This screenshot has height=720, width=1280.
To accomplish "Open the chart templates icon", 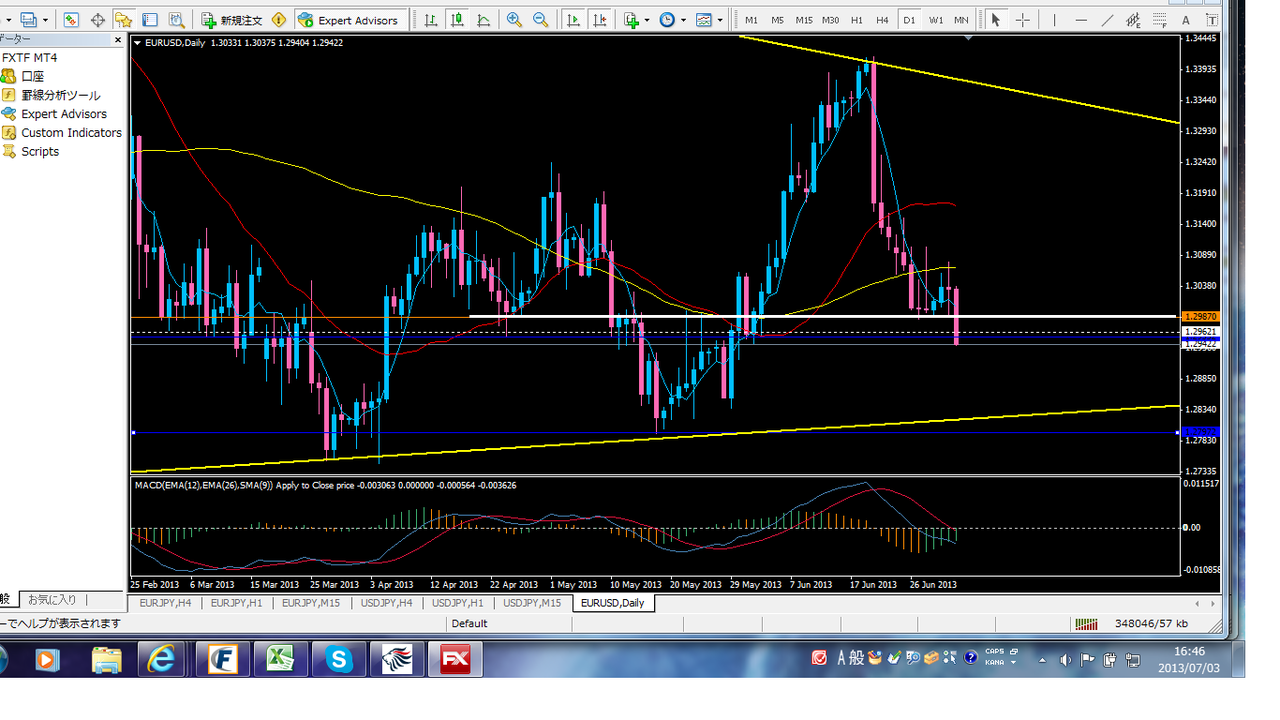I will pos(703,20).
